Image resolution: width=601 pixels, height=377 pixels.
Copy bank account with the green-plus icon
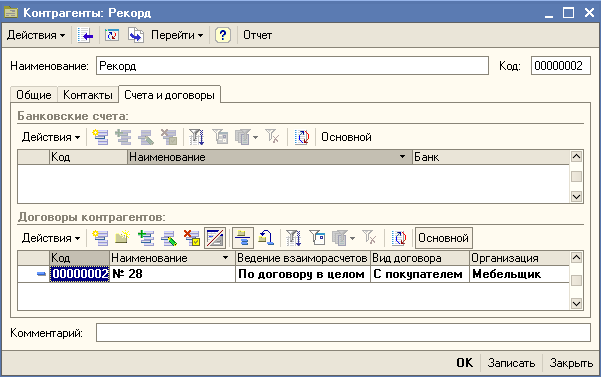[123, 137]
